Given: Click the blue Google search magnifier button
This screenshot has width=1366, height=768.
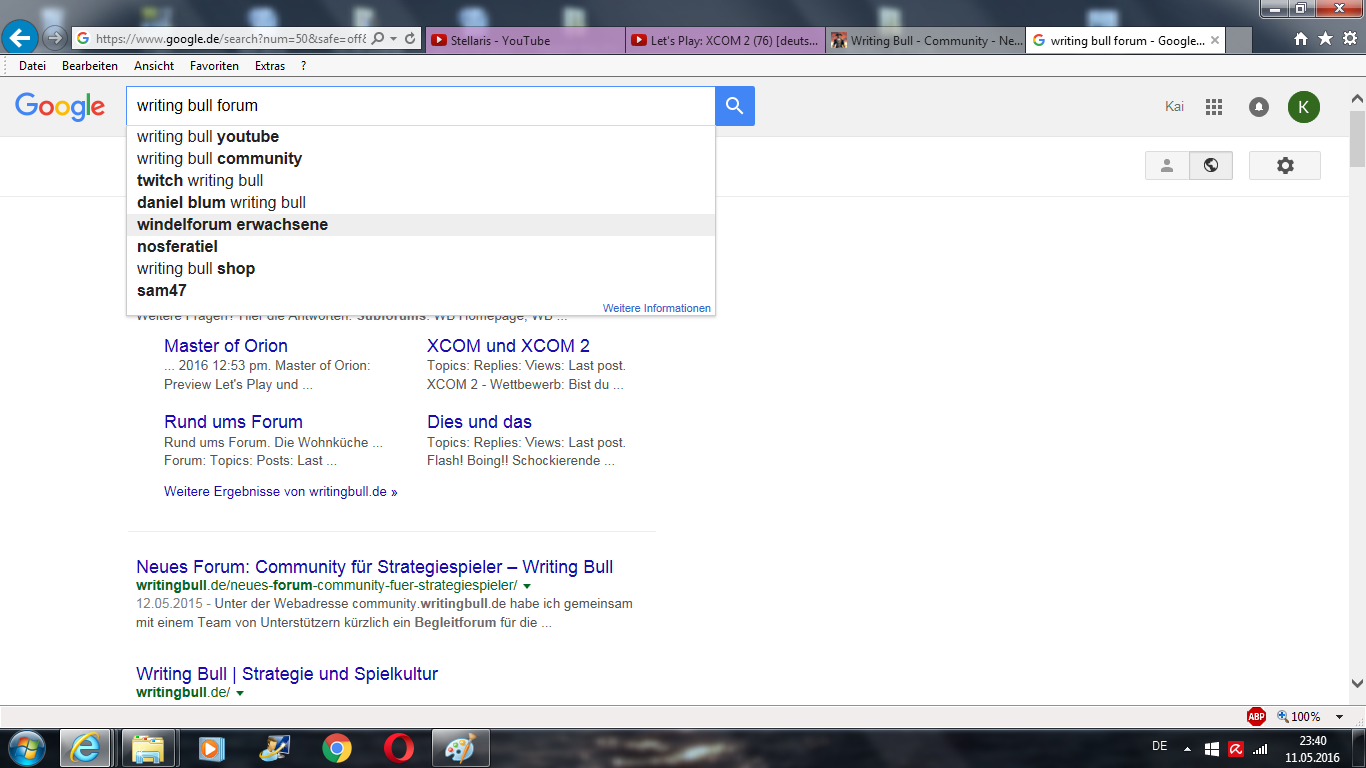Looking at the screenshot, I should (x=735, y=106).
